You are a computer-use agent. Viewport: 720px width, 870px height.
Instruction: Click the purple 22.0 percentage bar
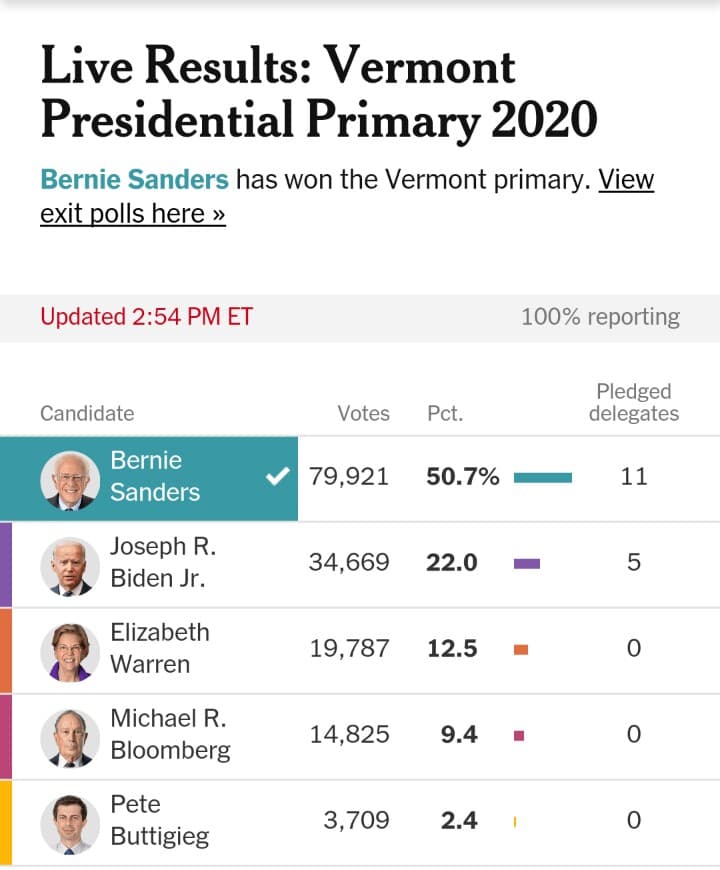pos(527,564)
